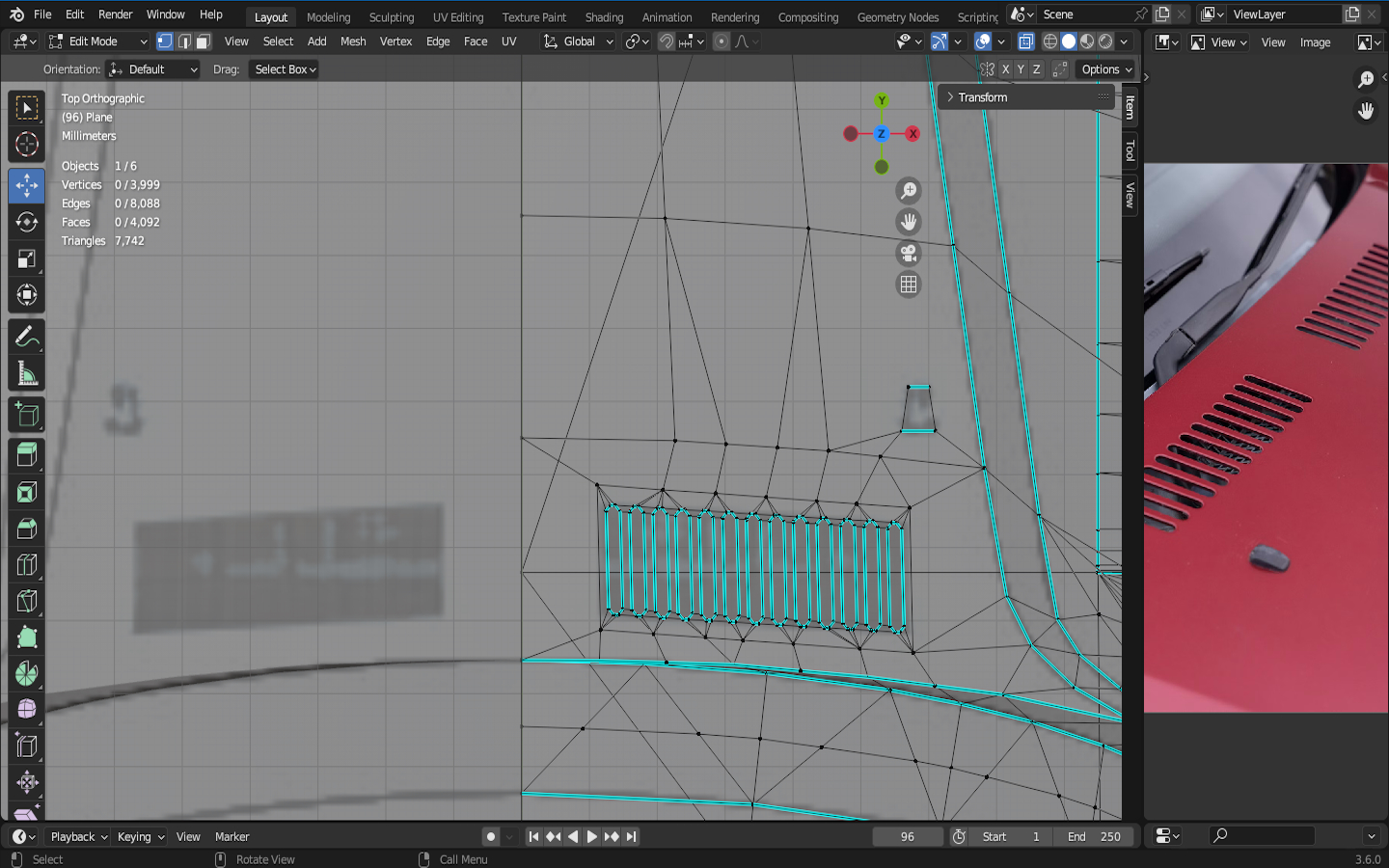
Task: Select the Measure ruler tool
Action: click(27, 373)
